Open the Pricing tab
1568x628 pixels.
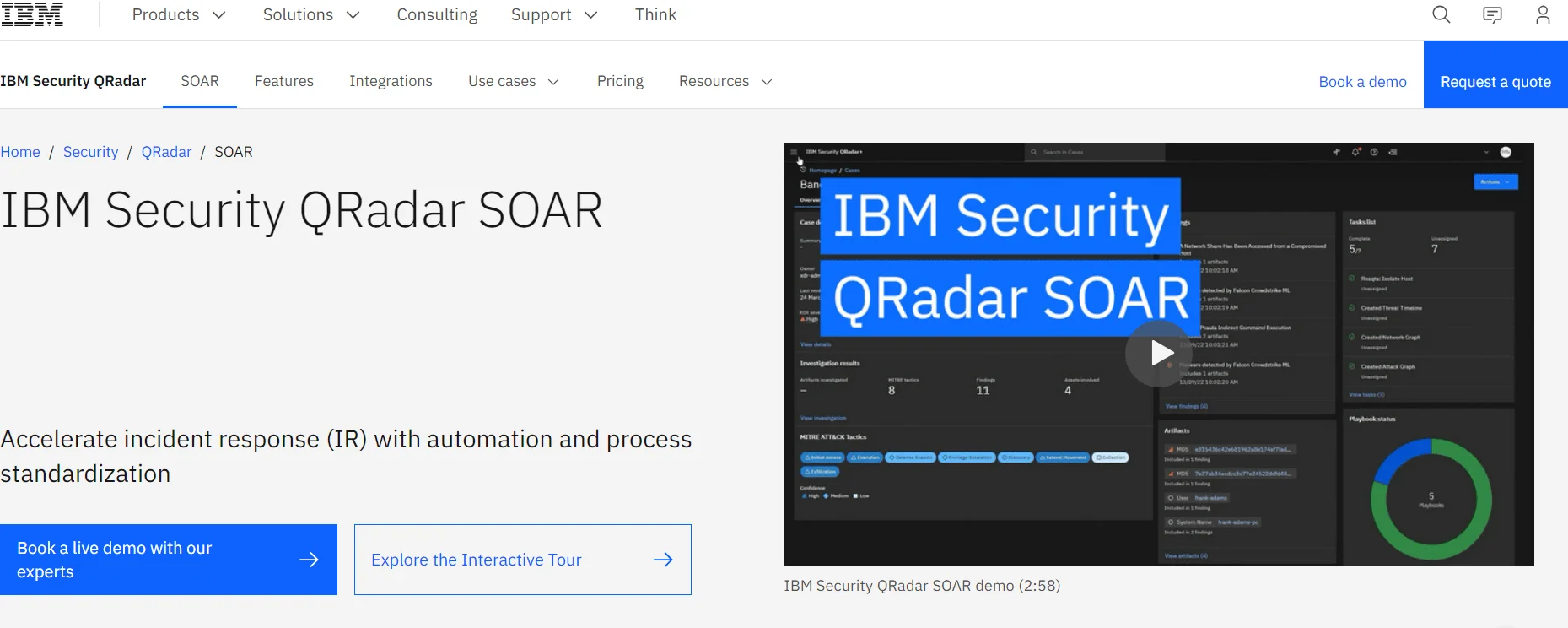click(x=620, y=81)
